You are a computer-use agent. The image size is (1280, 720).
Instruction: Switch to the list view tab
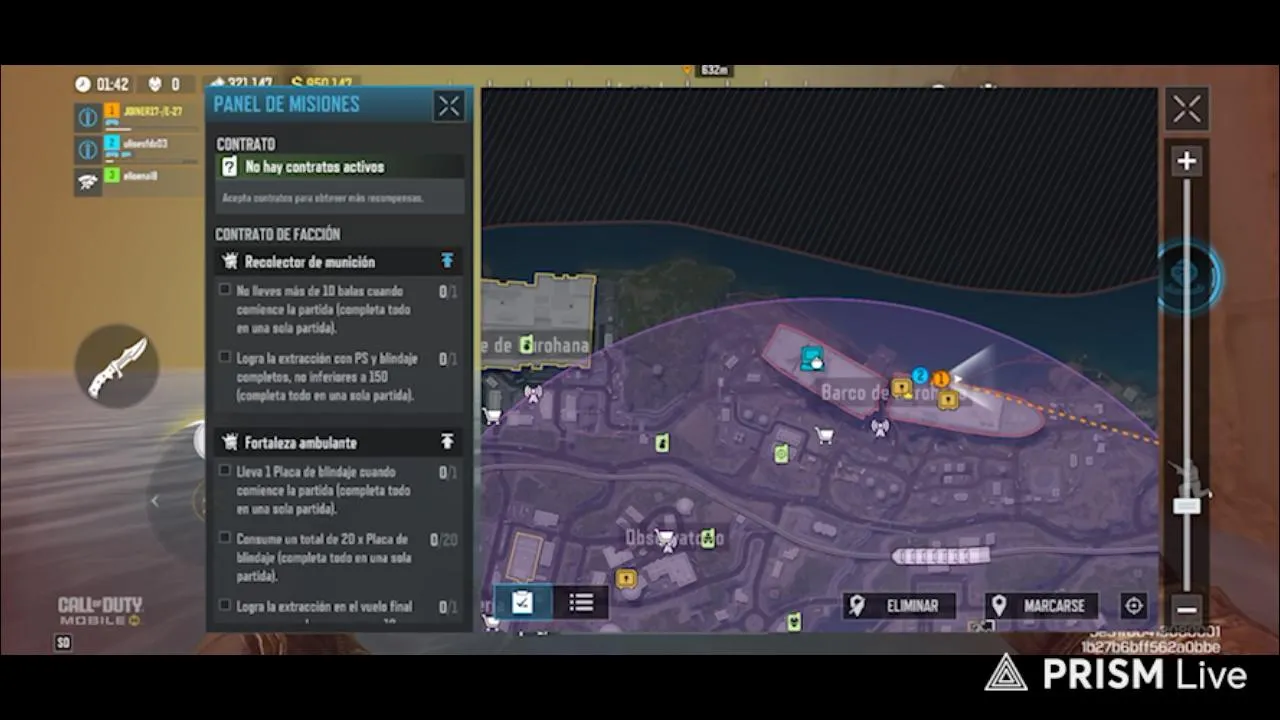pyautogui.click(x=581, y=602)
